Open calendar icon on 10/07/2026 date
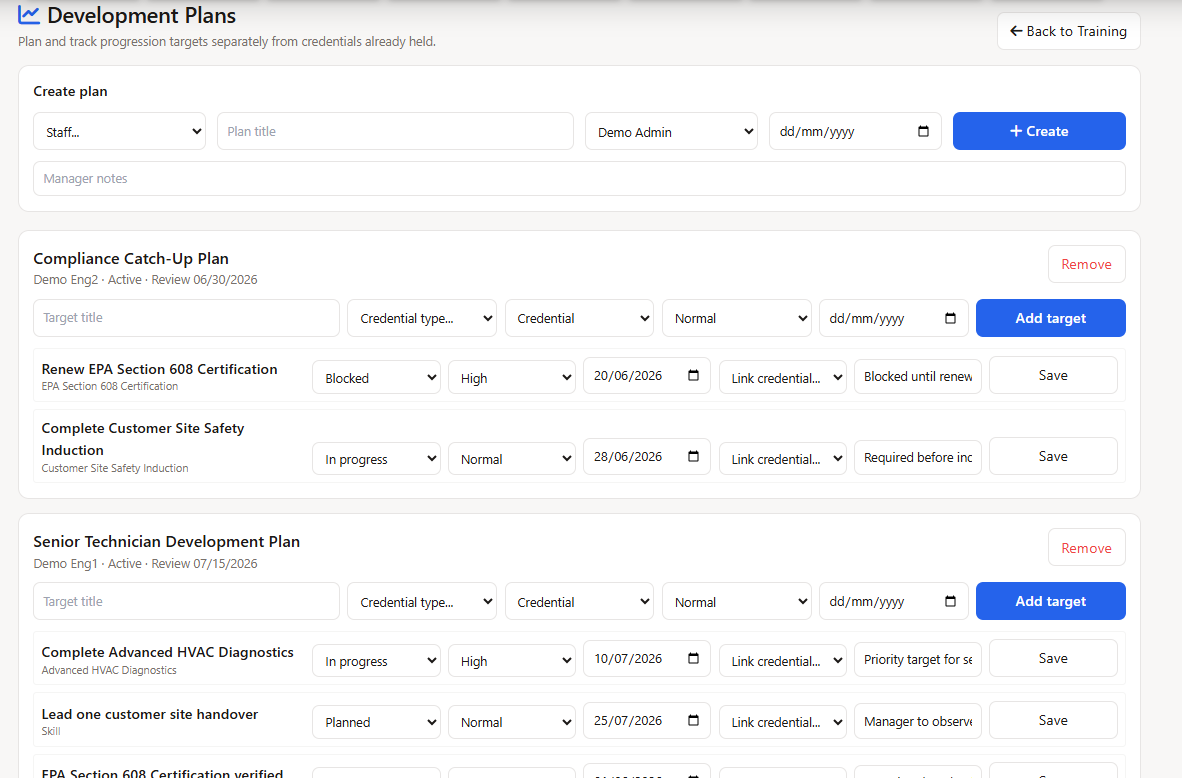This screenshot has width=1182, height=778. pyautogui.click(x=694, y=658)
